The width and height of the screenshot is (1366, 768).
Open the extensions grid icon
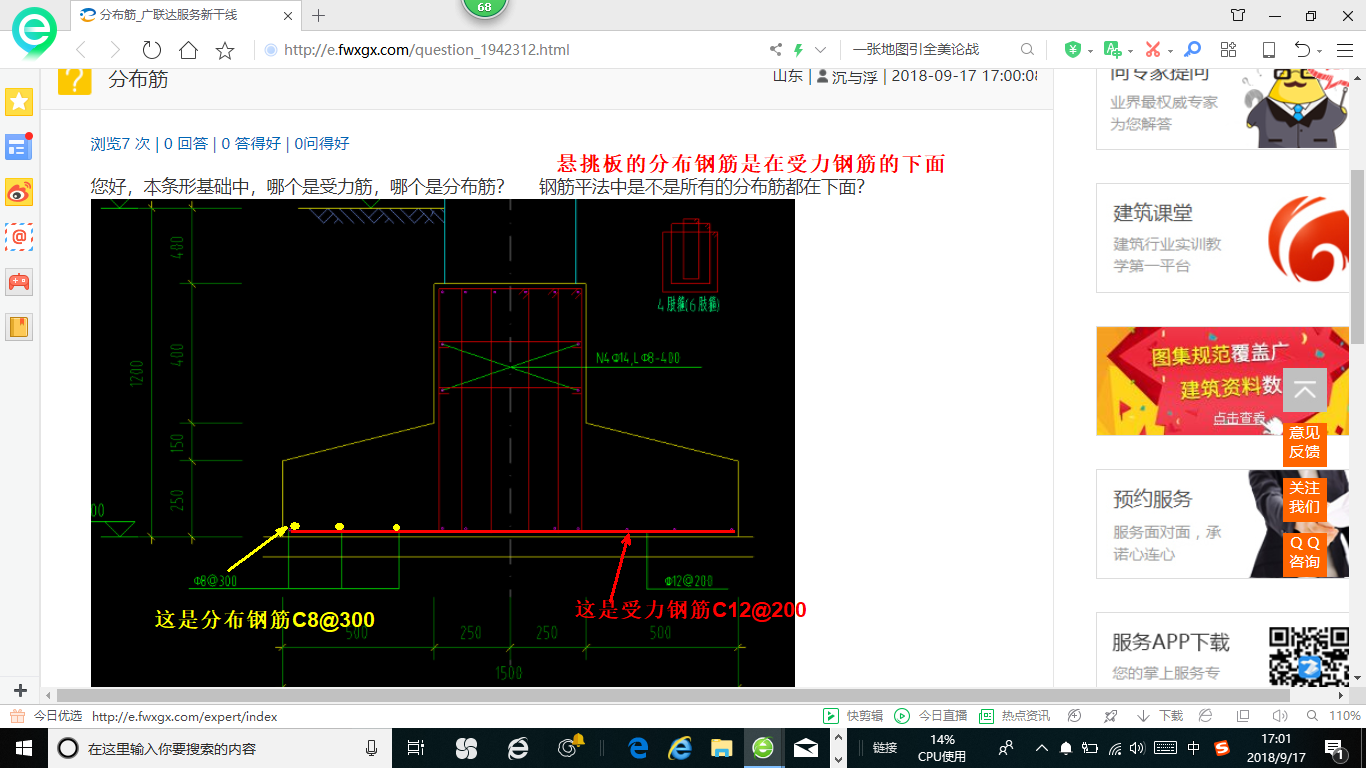coord(1229,49)
